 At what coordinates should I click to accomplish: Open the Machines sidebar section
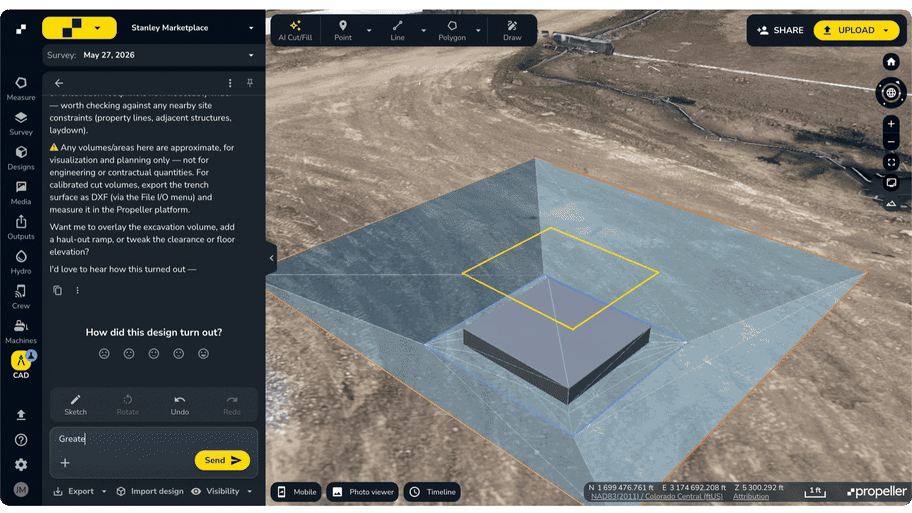(21, 332)
